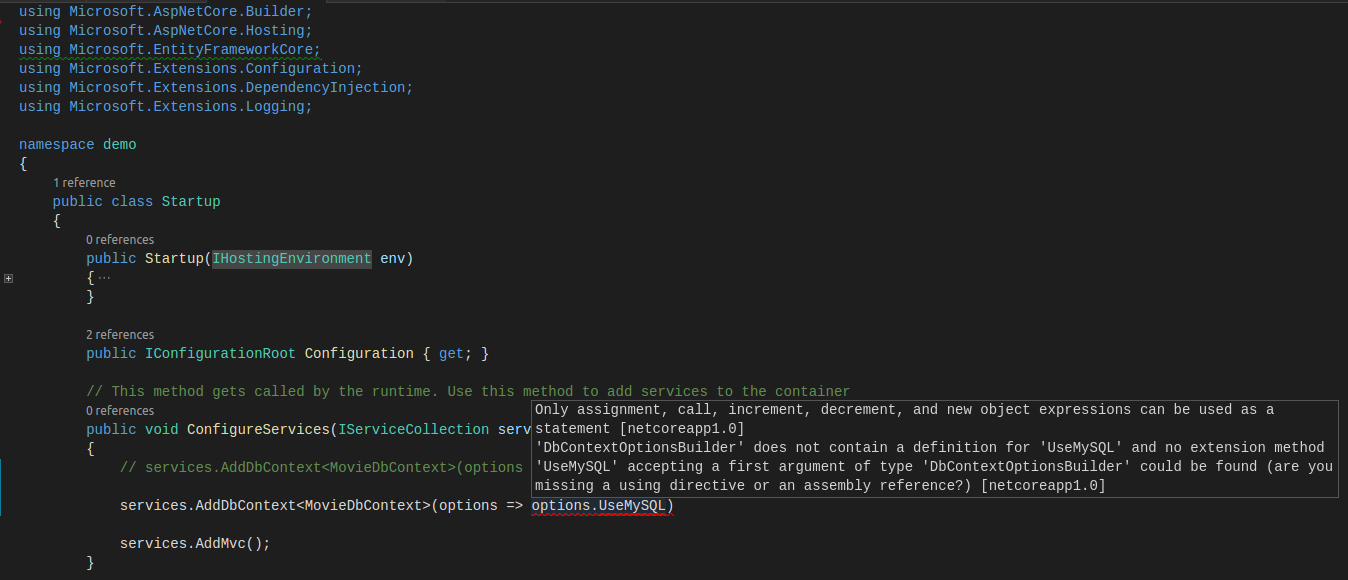This screenshot has height=580, width=1348.
Task: Click the using Microsoft.AspNetCore.Builder line
Action: (166, 11)
